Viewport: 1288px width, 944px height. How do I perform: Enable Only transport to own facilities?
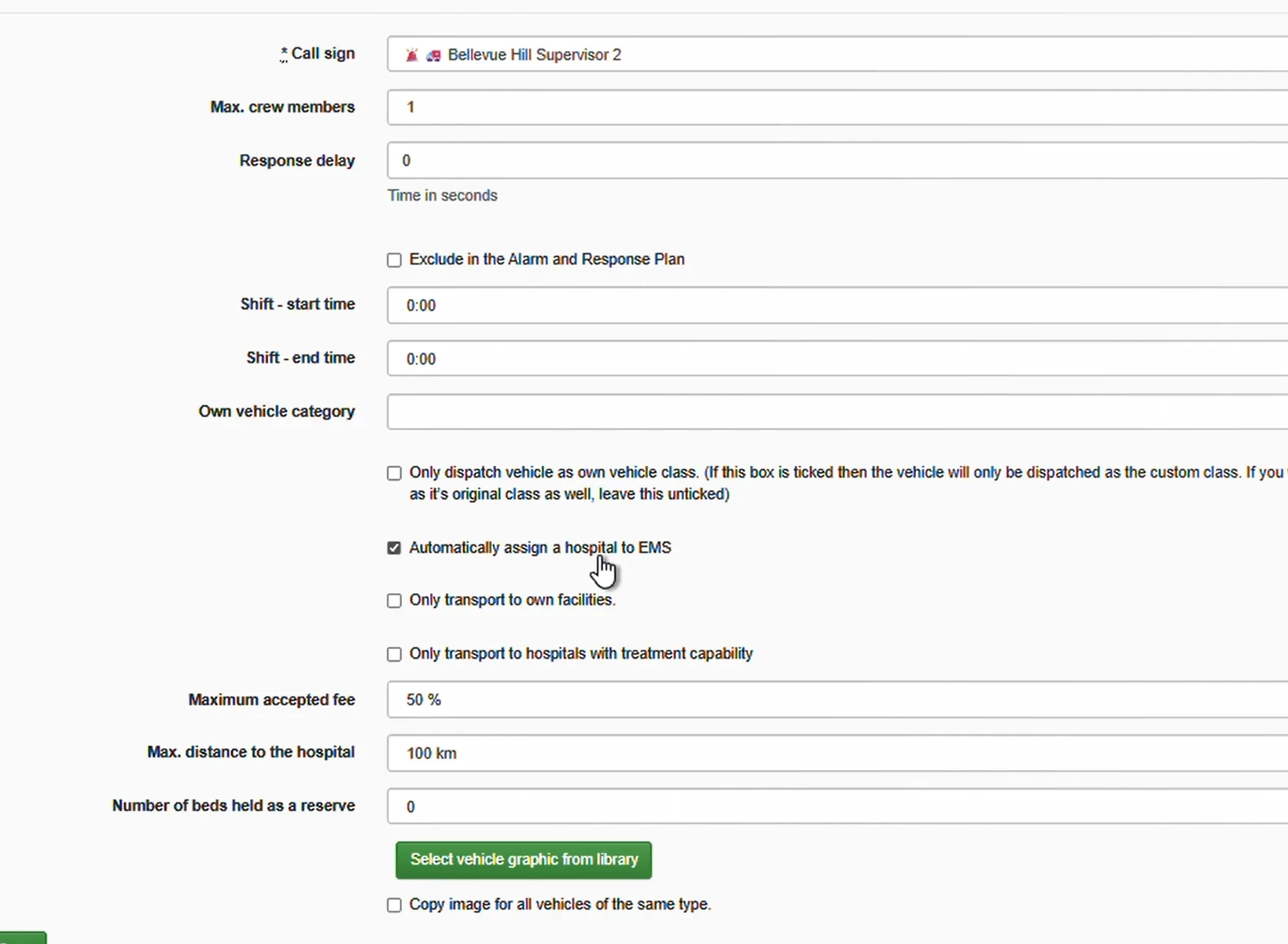coord(394,601)
